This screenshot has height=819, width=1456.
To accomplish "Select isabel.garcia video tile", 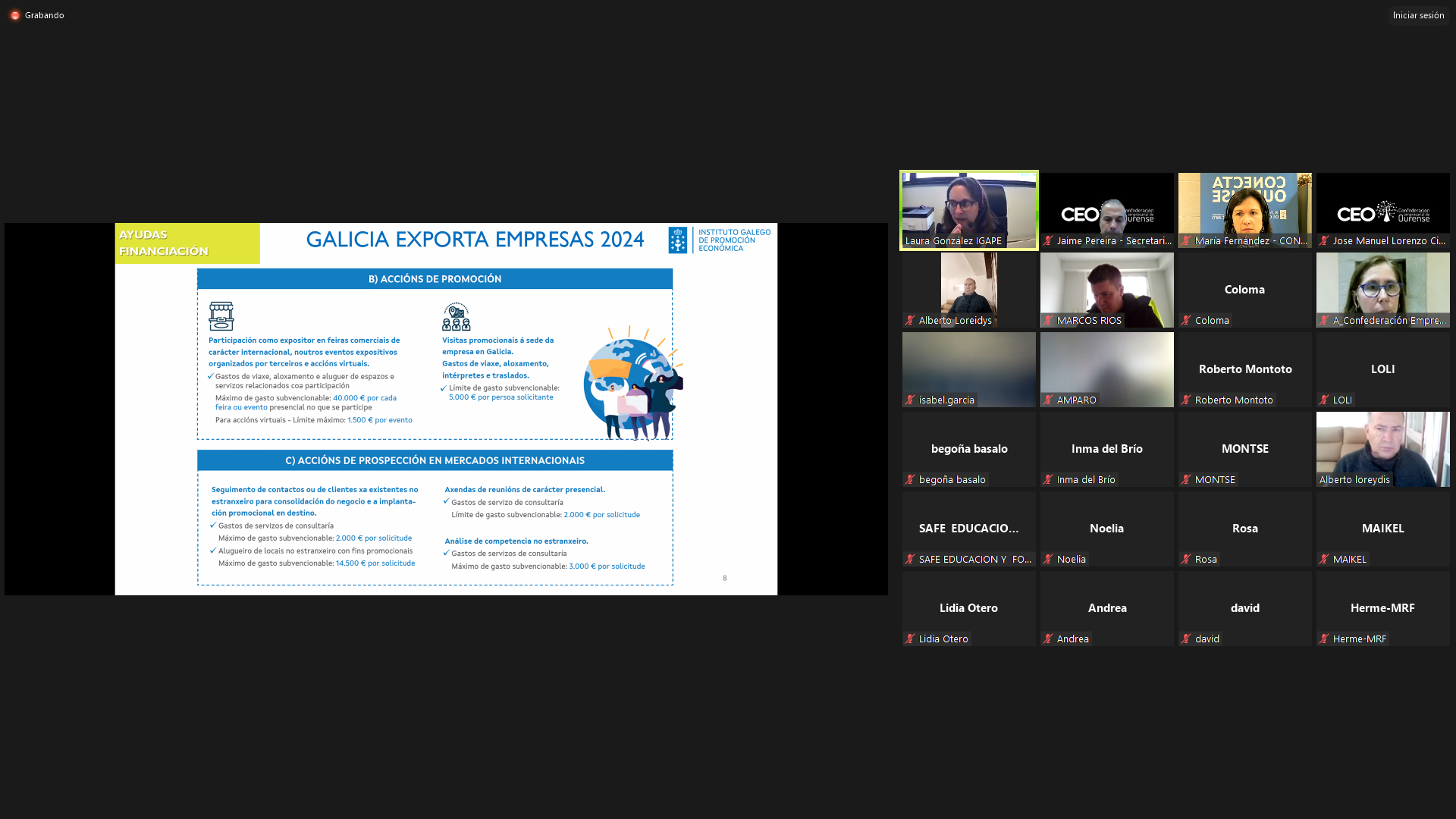I will [x=968, y=369].
